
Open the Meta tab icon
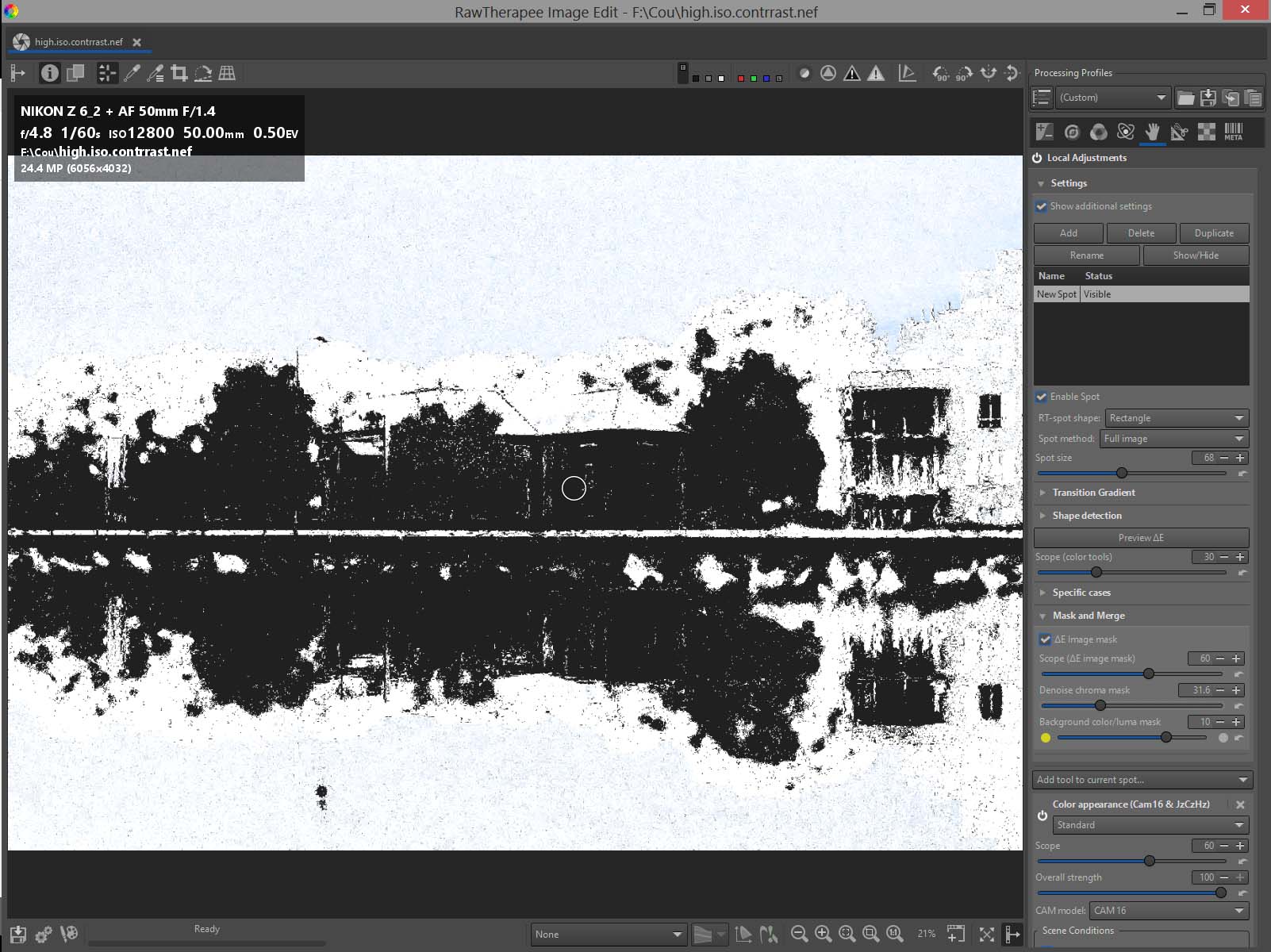click(x=1233, y=132)
